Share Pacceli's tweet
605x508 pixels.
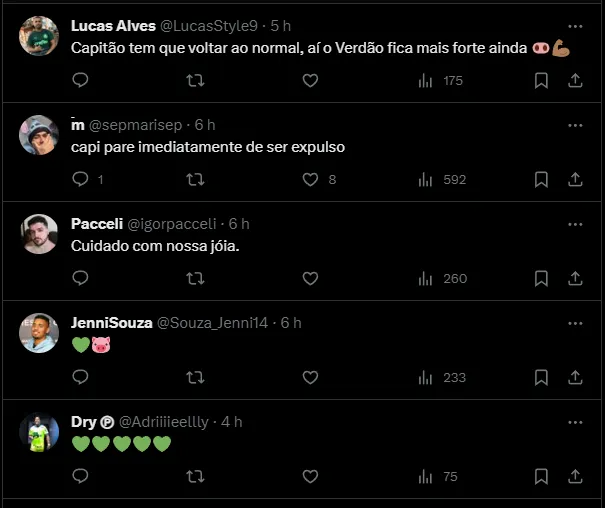[575, 278]
